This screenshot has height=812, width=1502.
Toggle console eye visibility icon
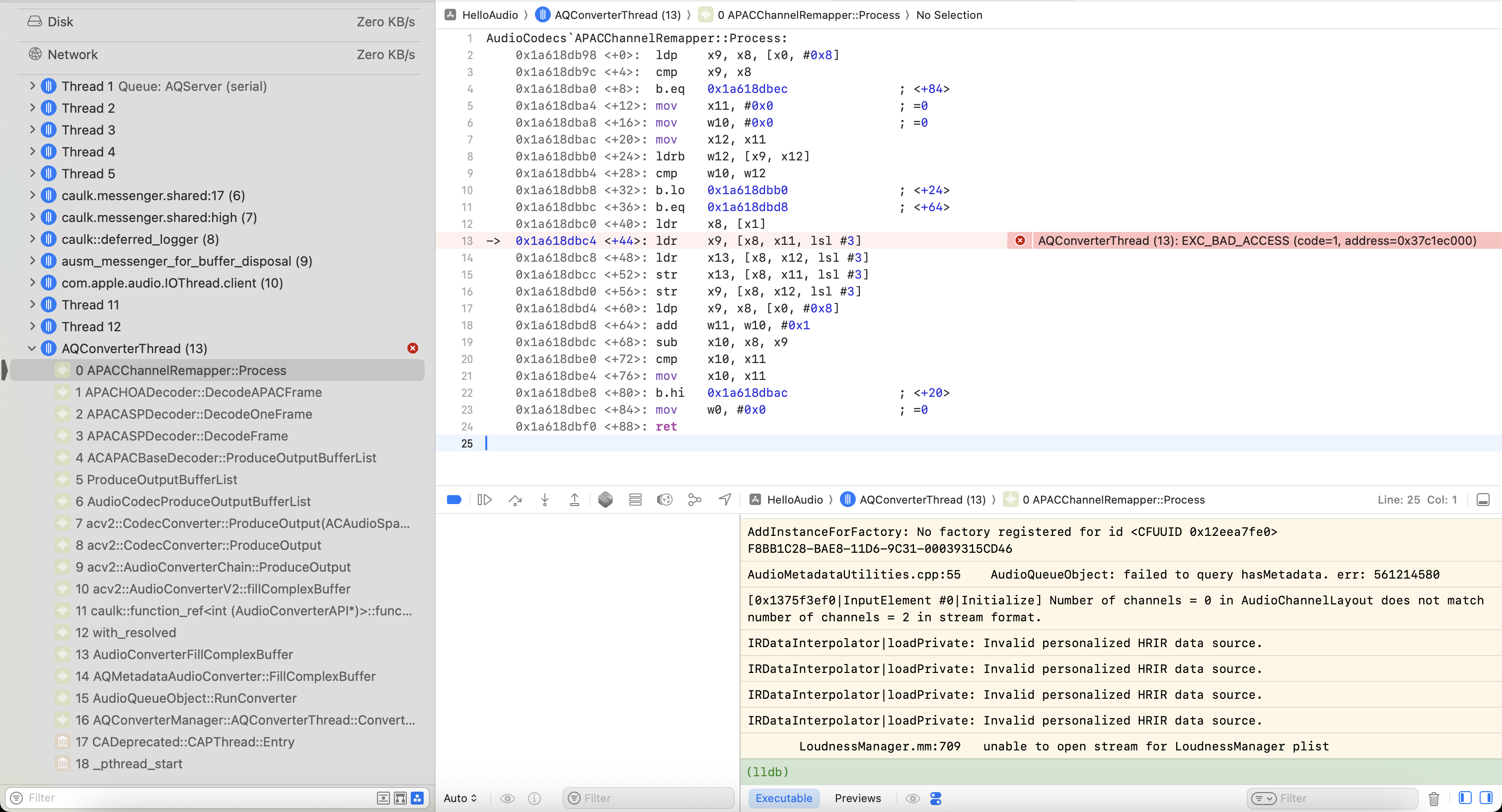[912, 798]
